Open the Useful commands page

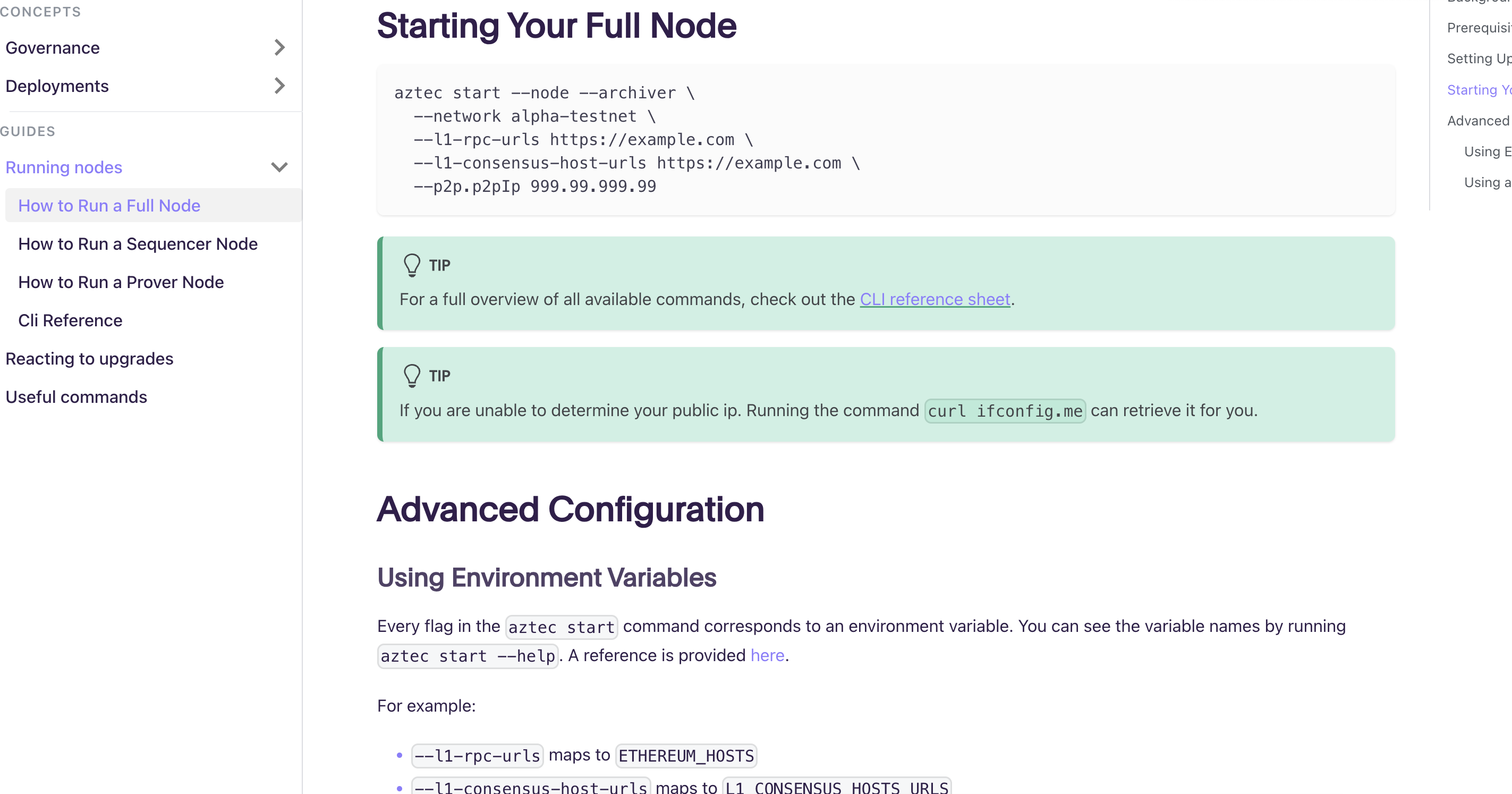point(77,397)
